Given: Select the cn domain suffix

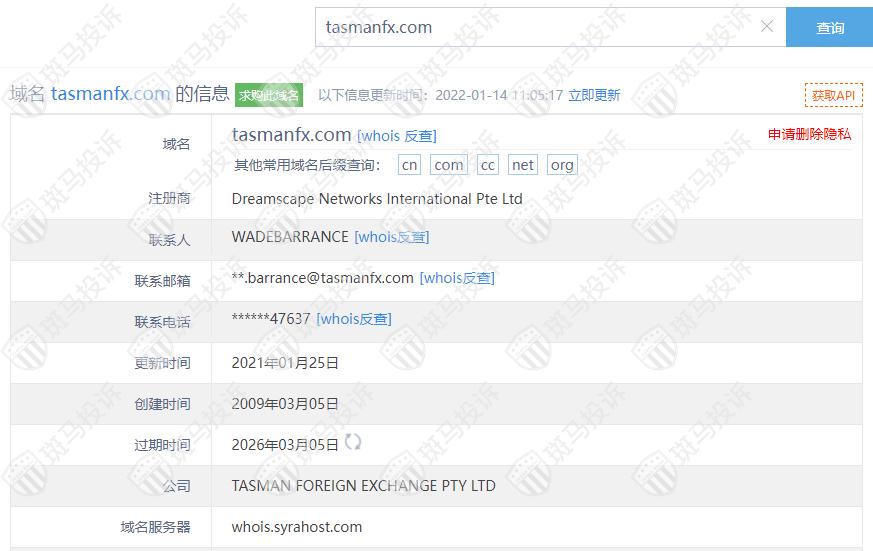Looking at the screenshot, I should click(x=409, y=165).
